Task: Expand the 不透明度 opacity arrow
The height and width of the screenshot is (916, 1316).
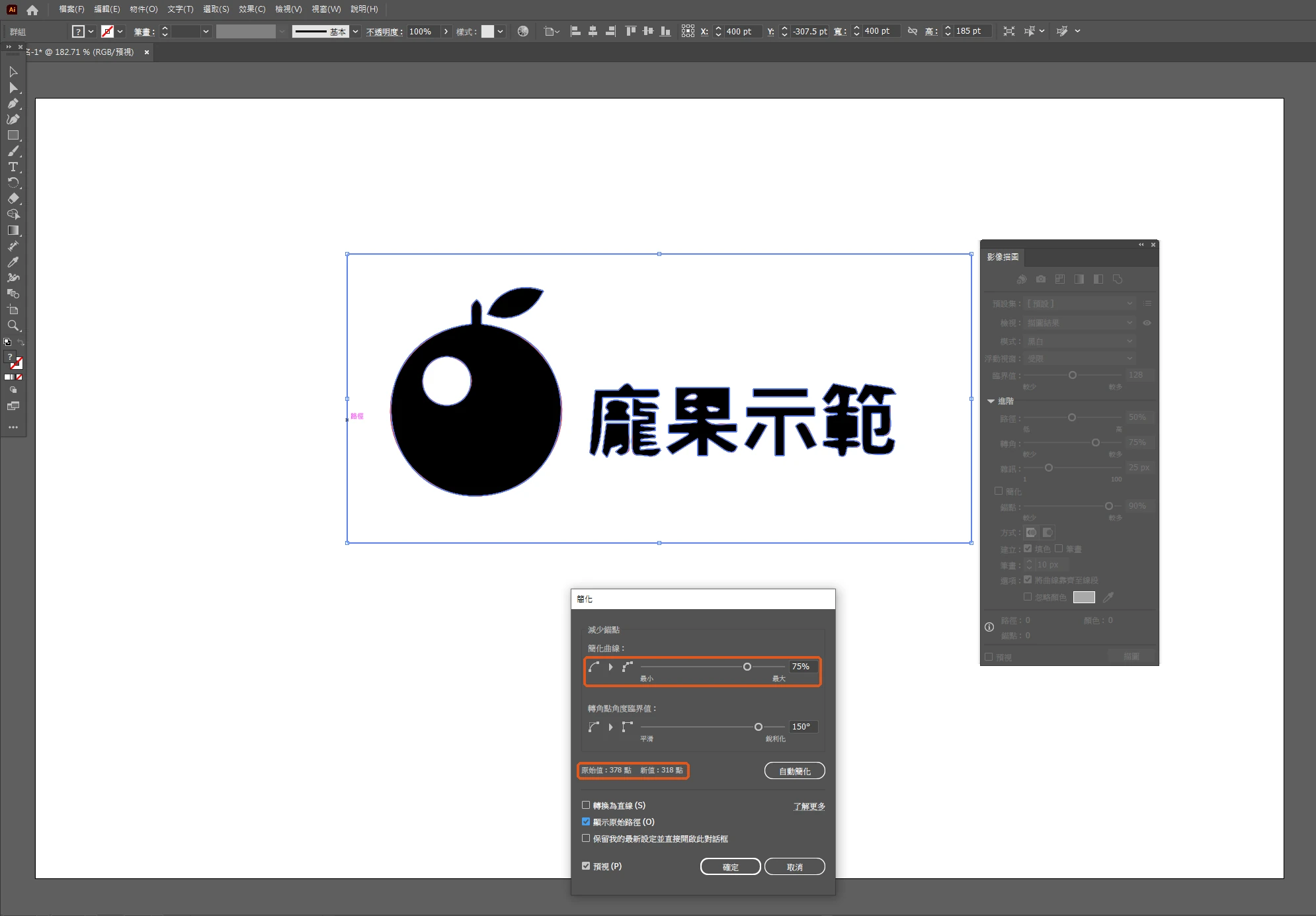Action: pyautogui.click(x=446, y=31)
